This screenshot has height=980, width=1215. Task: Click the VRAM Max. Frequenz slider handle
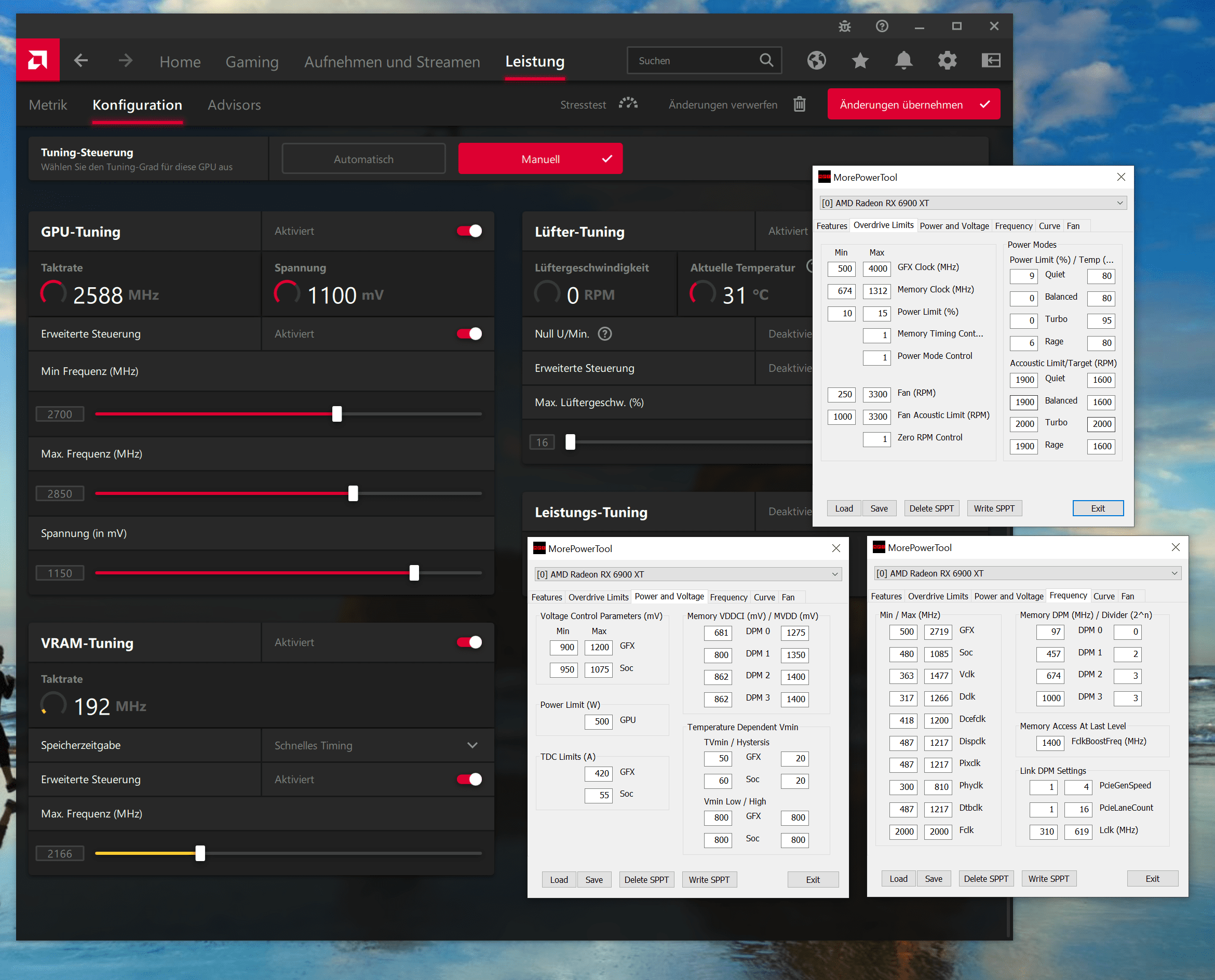(200, 853)
